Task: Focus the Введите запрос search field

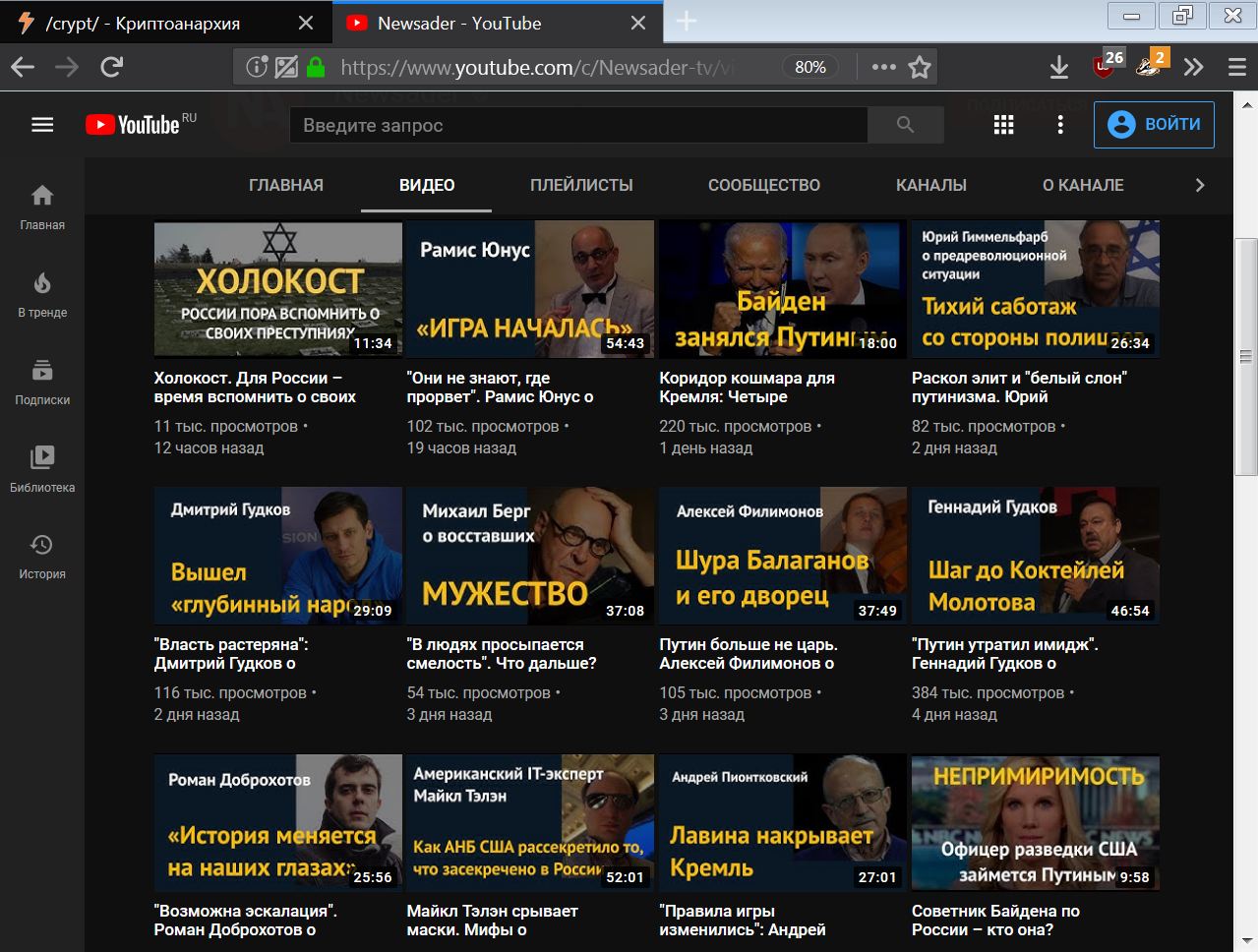Action: click(x=578, y=125)
